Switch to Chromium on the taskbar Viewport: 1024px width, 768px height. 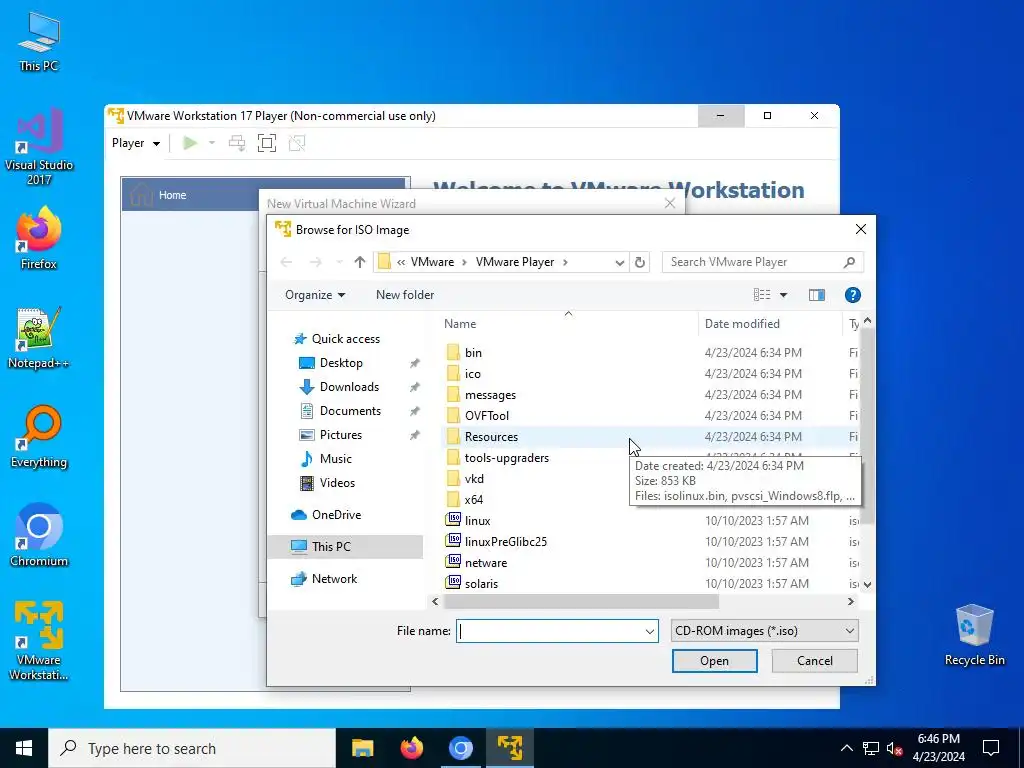(460, 748)
